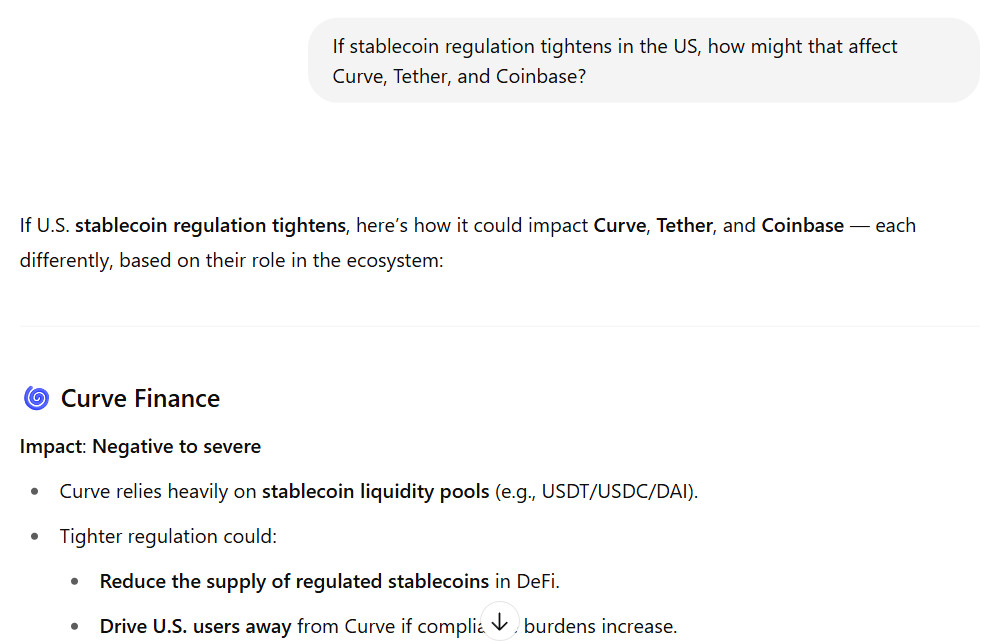Select the "Impact: Negative to severe" line
The height and width of the screenshot is (641, 997).
point(140,446)
